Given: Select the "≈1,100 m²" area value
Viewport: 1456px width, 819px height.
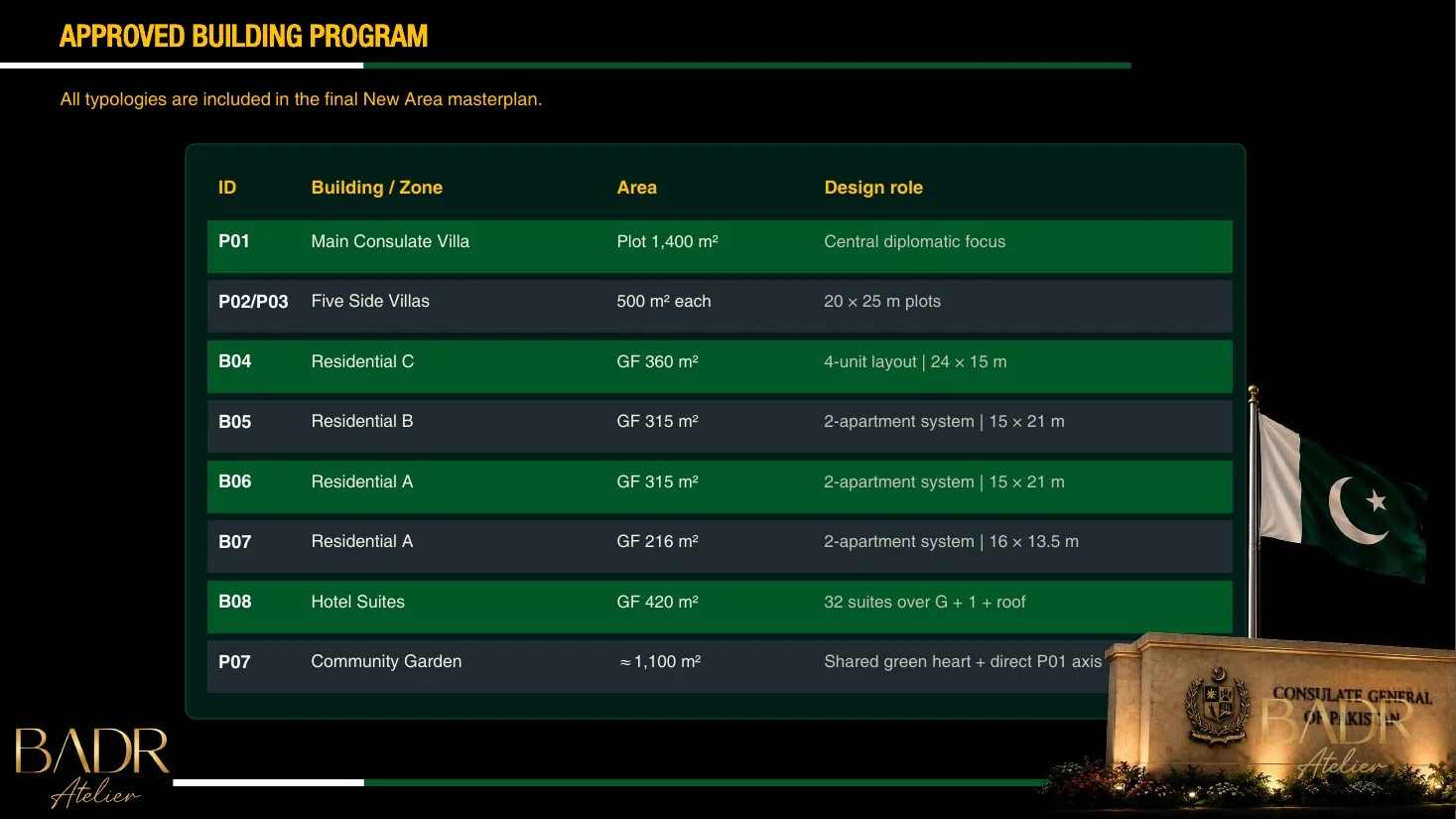Looking at the screenshot, I should tap(660, 661).
